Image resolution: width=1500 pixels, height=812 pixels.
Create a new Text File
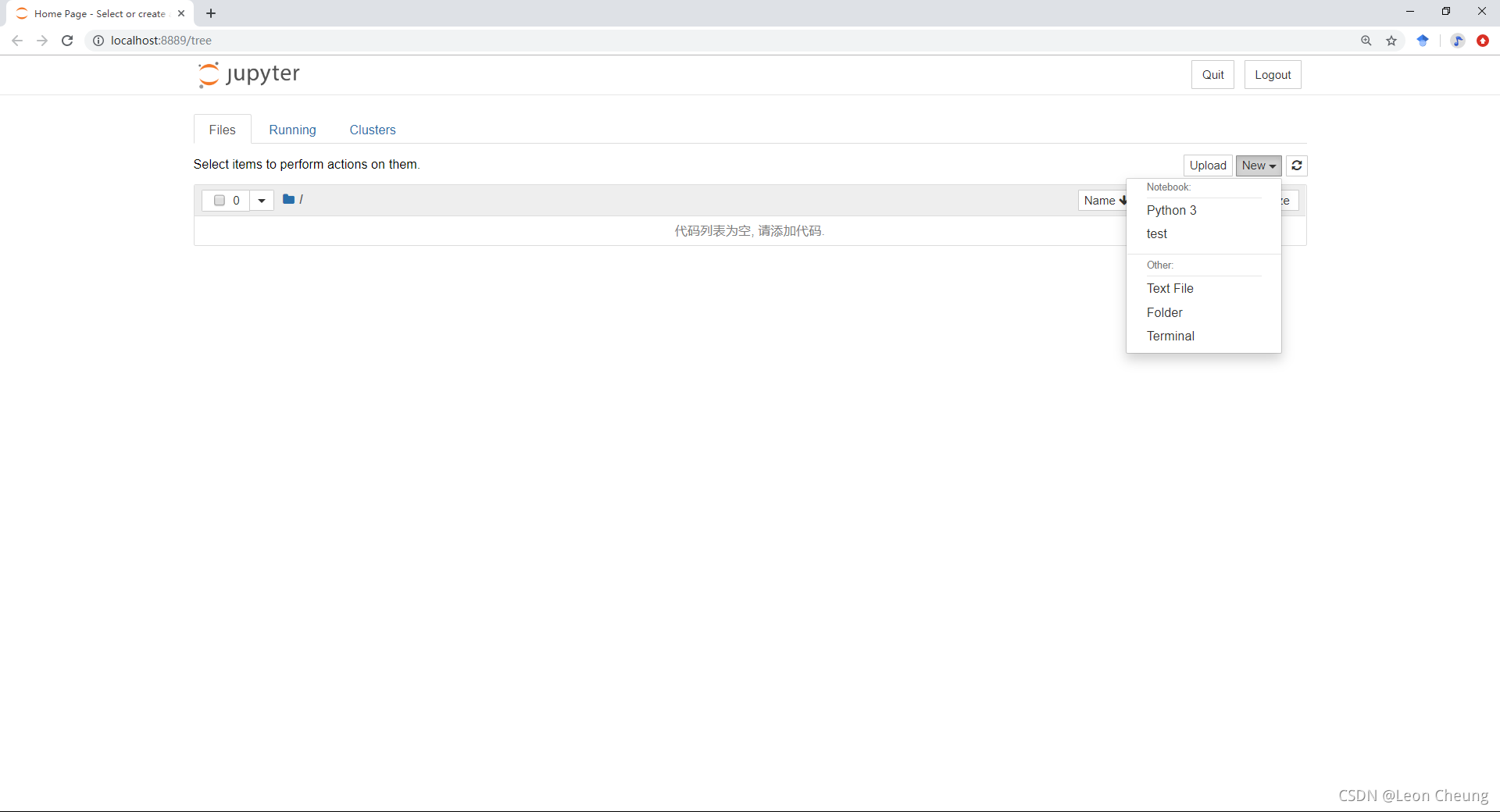coord(1203,289)
